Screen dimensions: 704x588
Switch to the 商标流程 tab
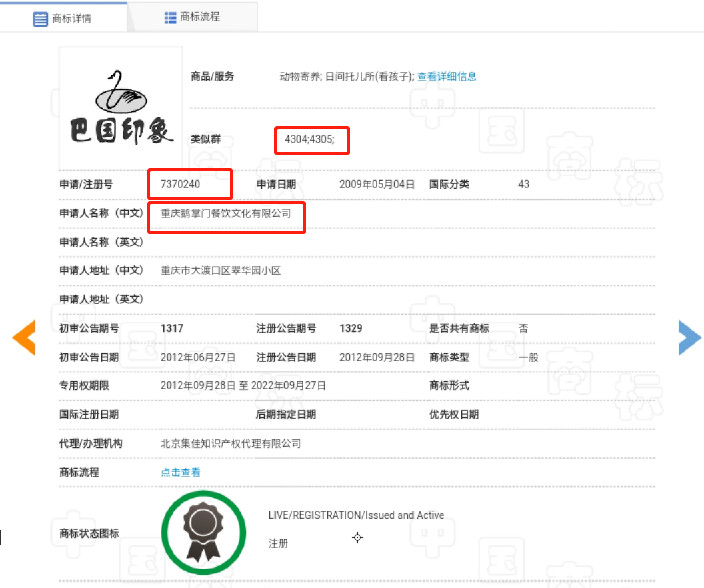coord(193,17)
